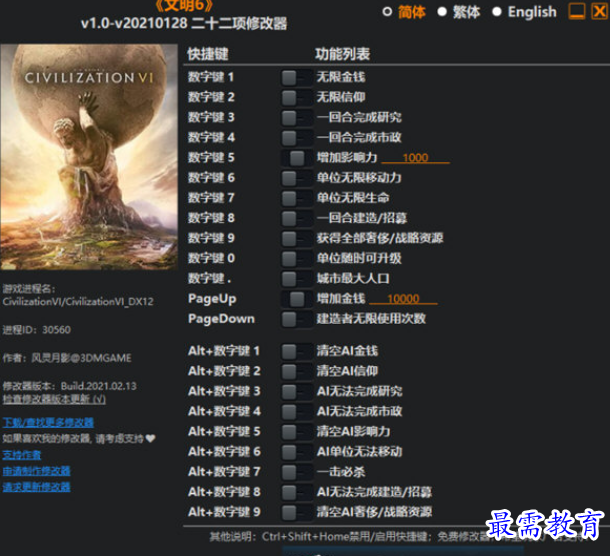The width and height of the screenshot is (610, 556).
Task: Click Alt+数字键 9 hotkey label
Action: (224, 512)
